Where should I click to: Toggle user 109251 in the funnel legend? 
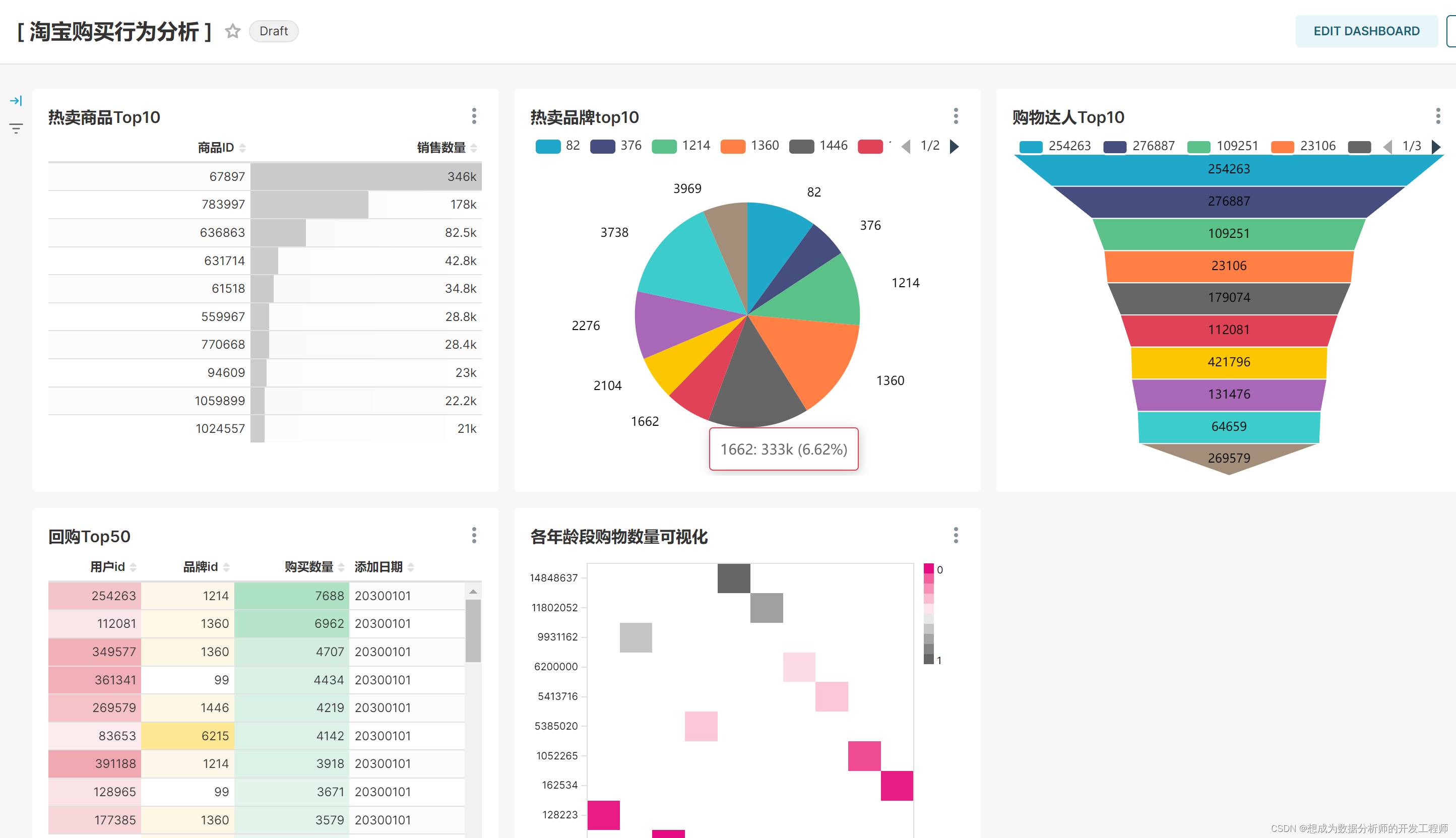[1222, 146]
